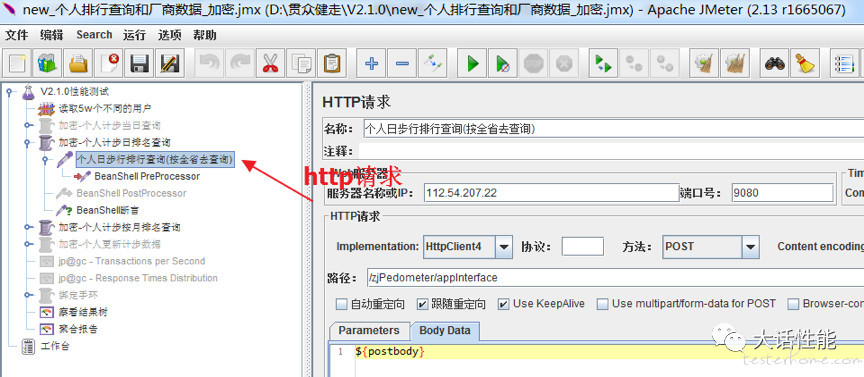Click the Remove minus toolbar icon

(x=402, y=63)
